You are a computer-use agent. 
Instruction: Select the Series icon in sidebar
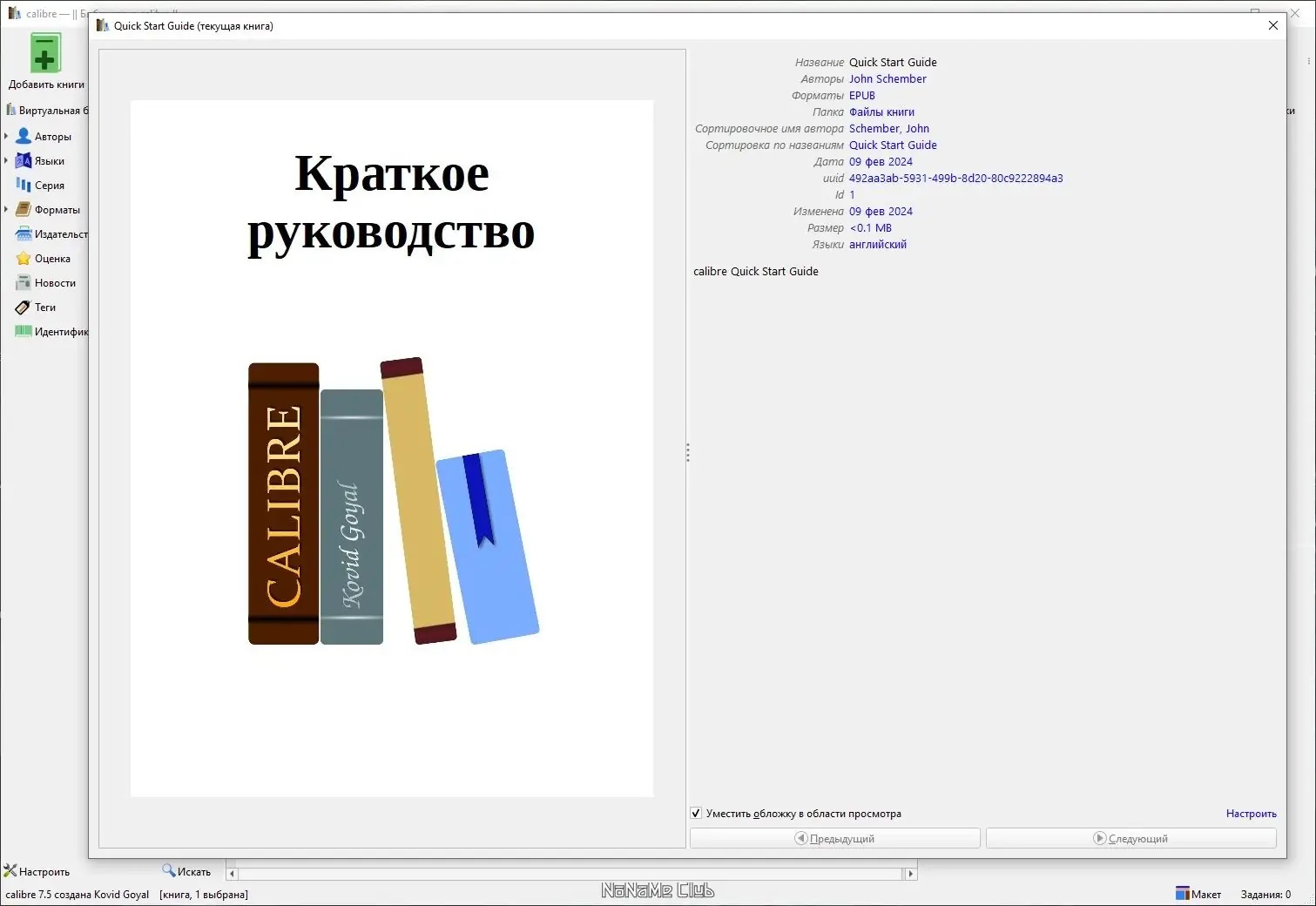(x=24, y=185)
